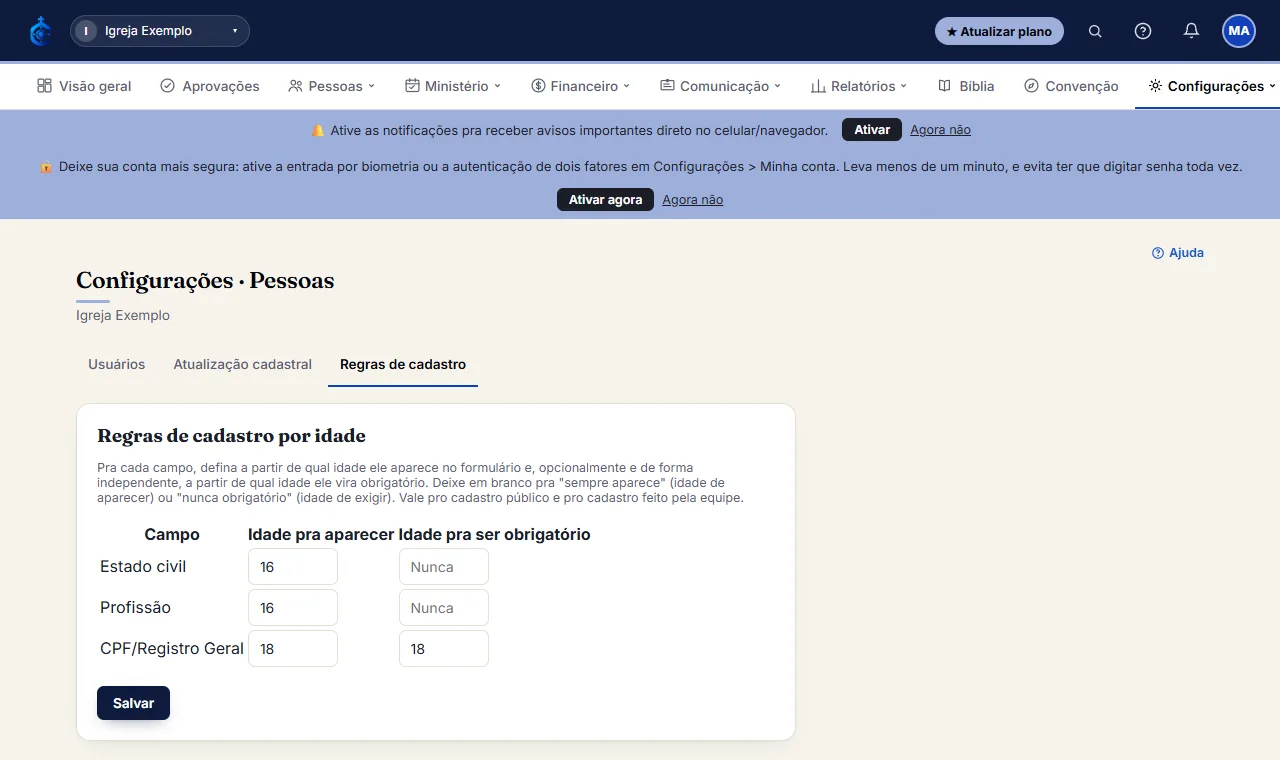Image resolution: width=1280 pixels, height=760 pixels.
Task: Click CPF/Registro Geral idade pra aparecer field
Action: pyautogui.click(x=293, y=649)
